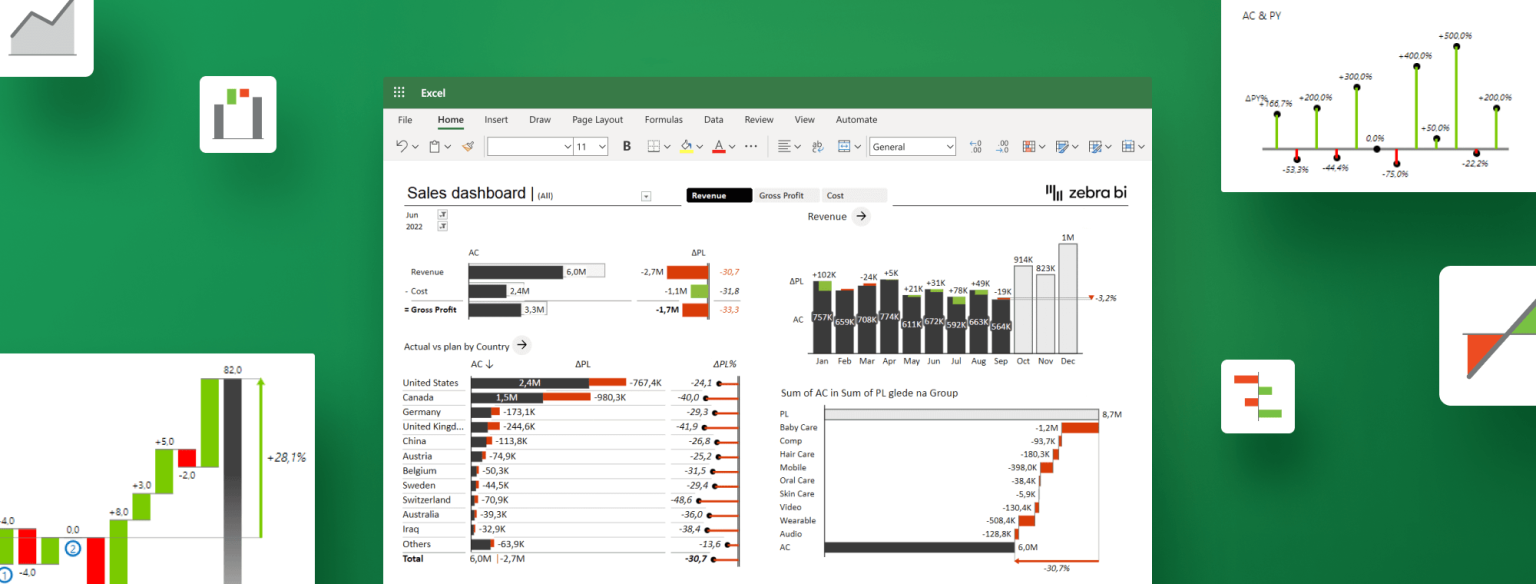Open the font size dropdown showing 11
The image size is (1536, 584).
[x=590, y=146]
